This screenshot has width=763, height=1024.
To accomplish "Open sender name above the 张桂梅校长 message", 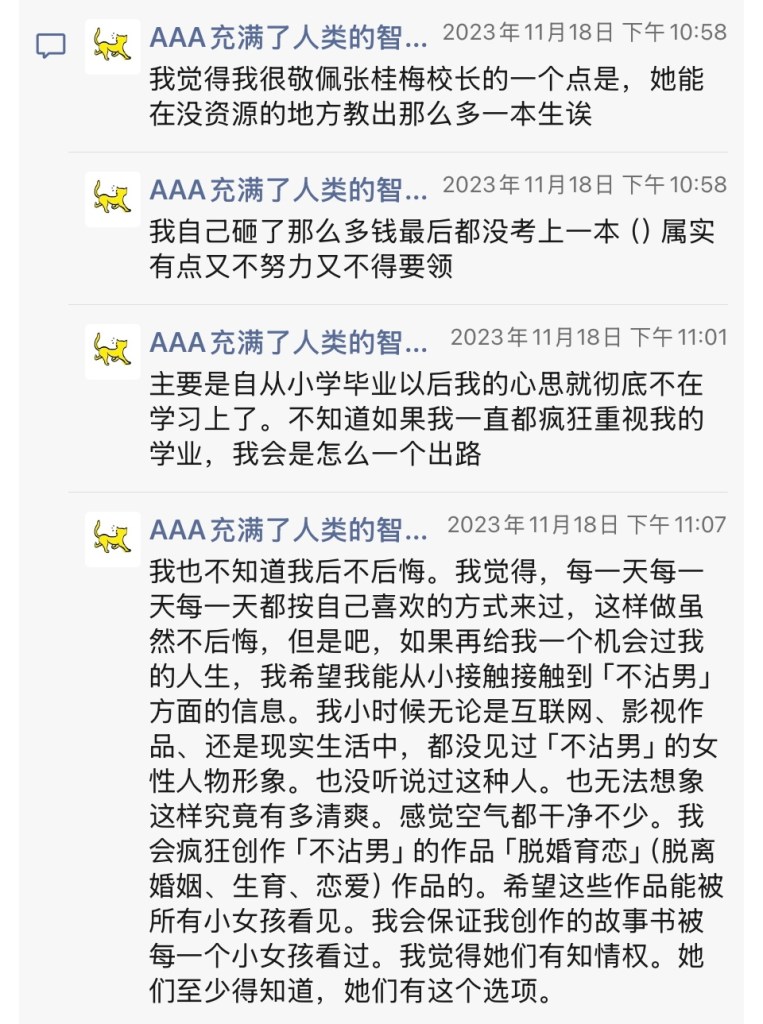I will coord(288,39).
